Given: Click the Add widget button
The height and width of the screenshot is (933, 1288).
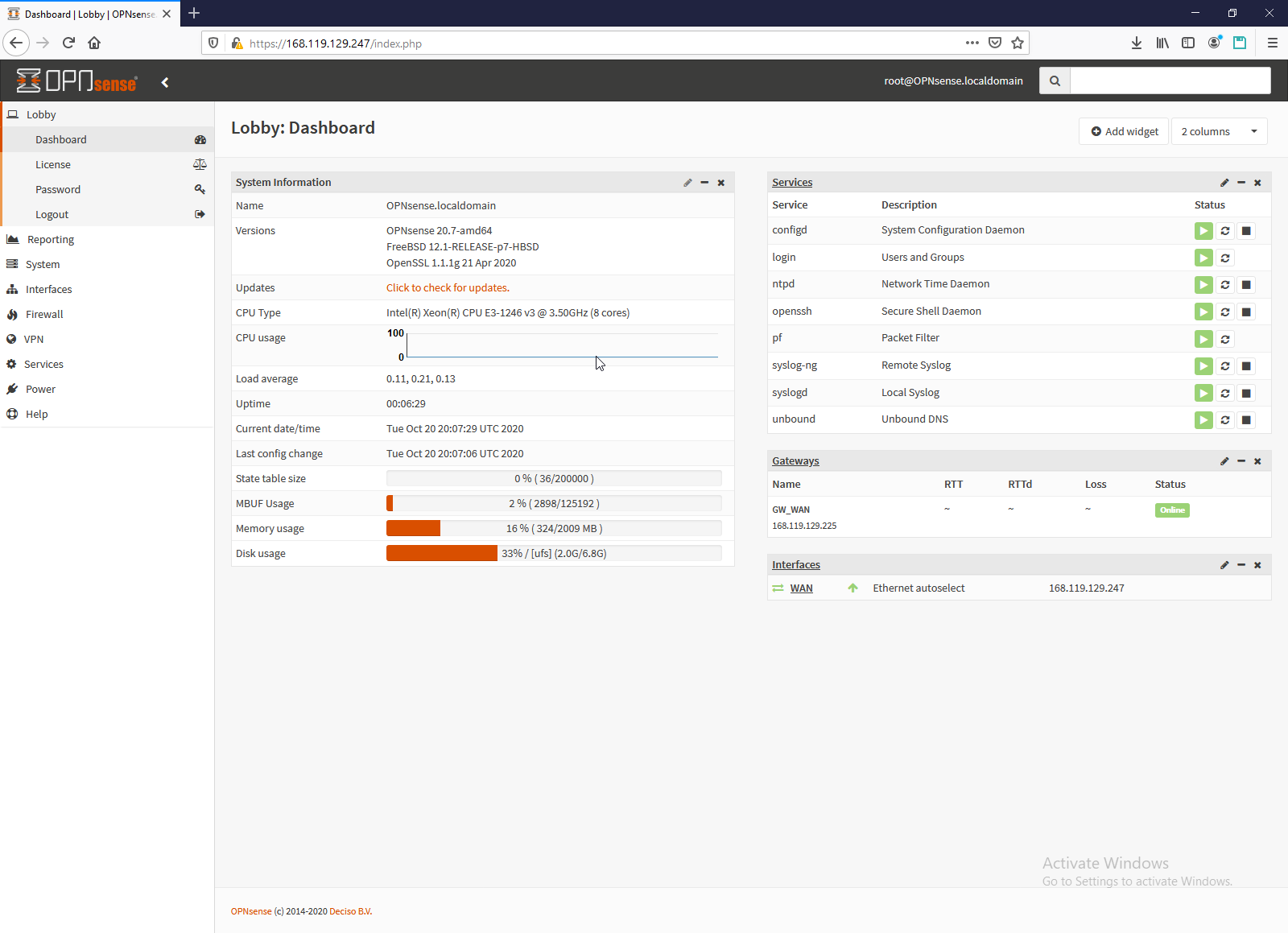Looking at the screenshot, I should pyautogui.click(x=1125, y=131).
